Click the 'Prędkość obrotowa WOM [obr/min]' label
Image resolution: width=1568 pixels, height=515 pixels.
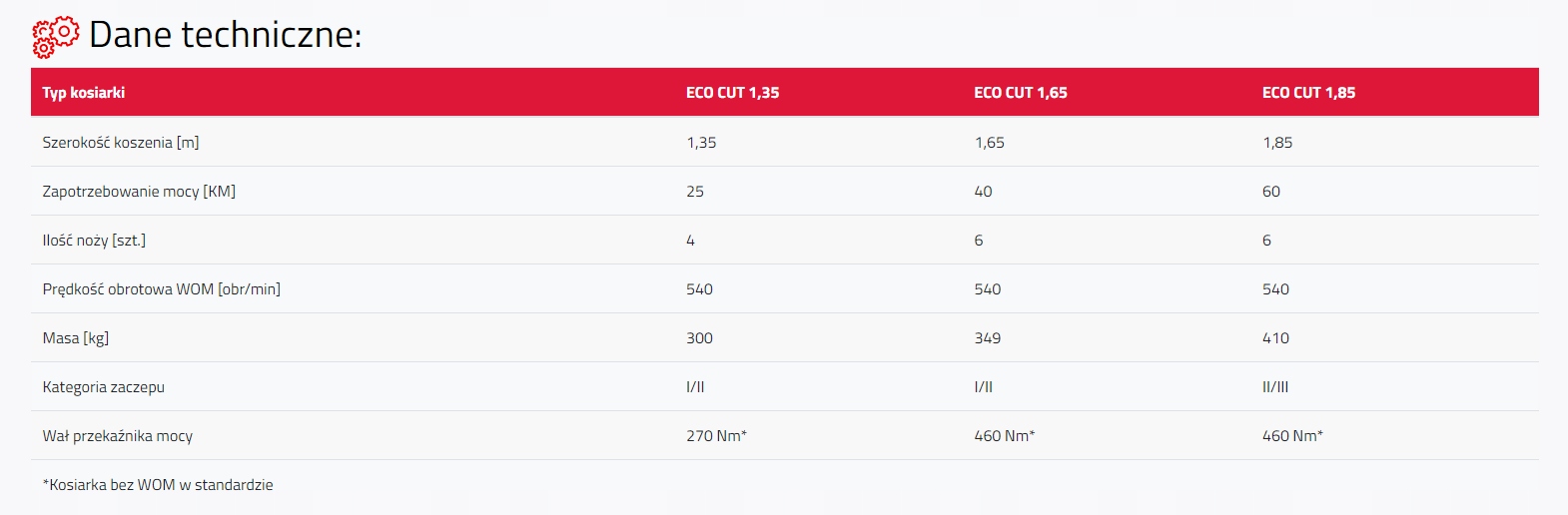(162, 289)
